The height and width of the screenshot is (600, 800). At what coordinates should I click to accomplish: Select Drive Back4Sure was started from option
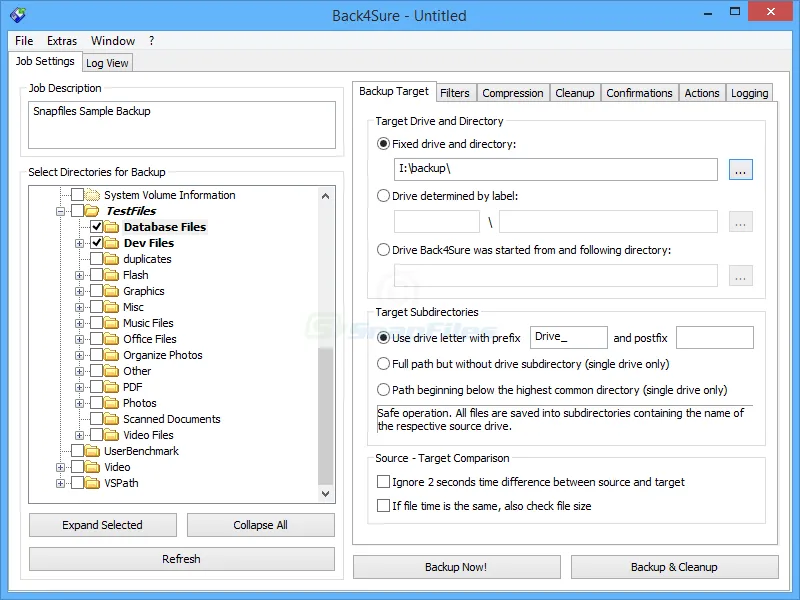tap(383, 250)
